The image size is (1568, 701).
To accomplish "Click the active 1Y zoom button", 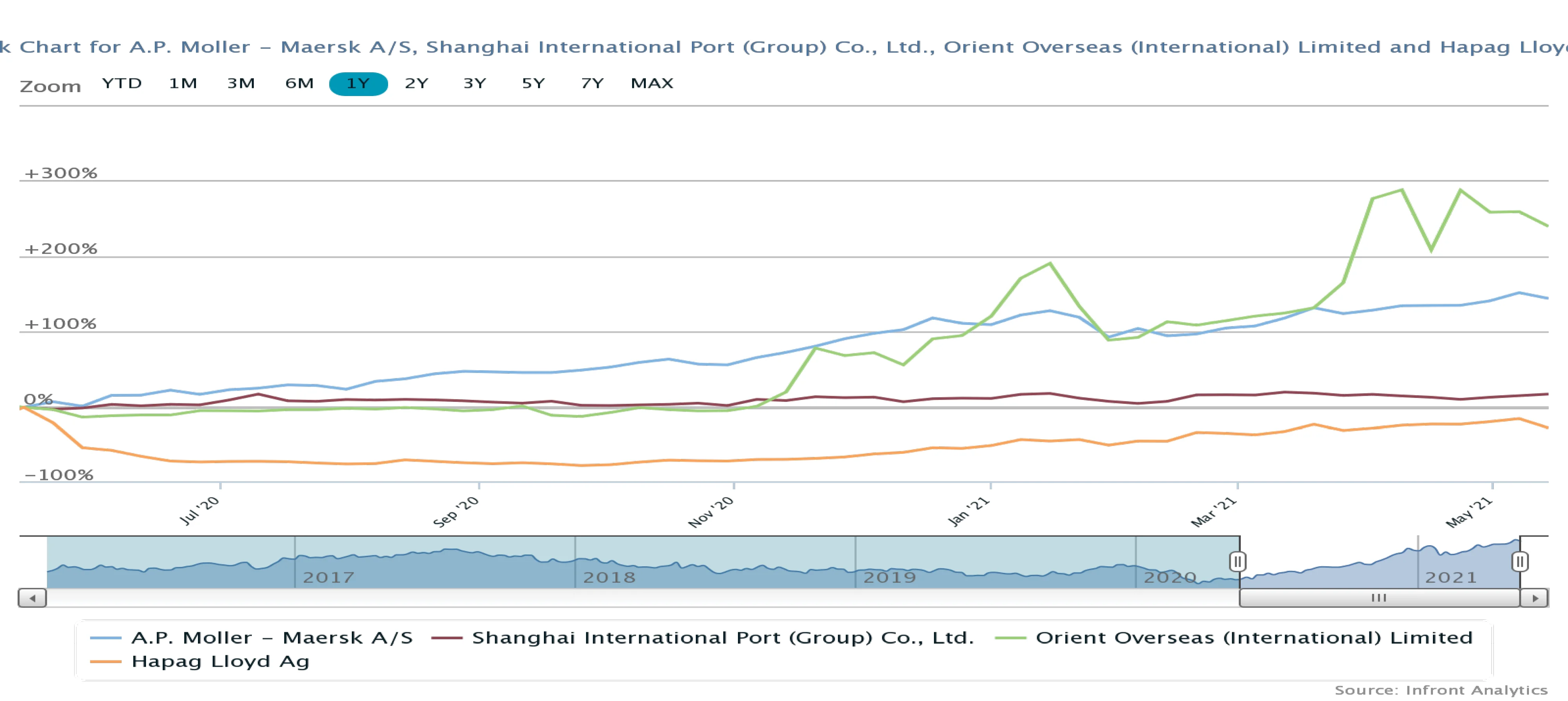I will (358, 84).
